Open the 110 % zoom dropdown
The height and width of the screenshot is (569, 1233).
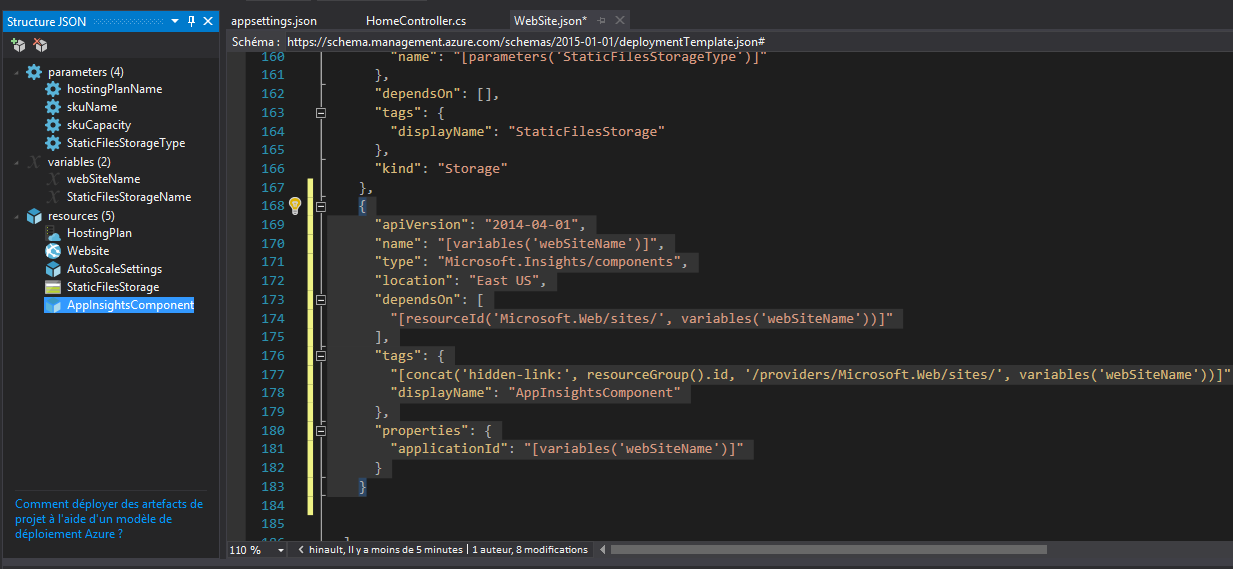click(x=280, y=550)
